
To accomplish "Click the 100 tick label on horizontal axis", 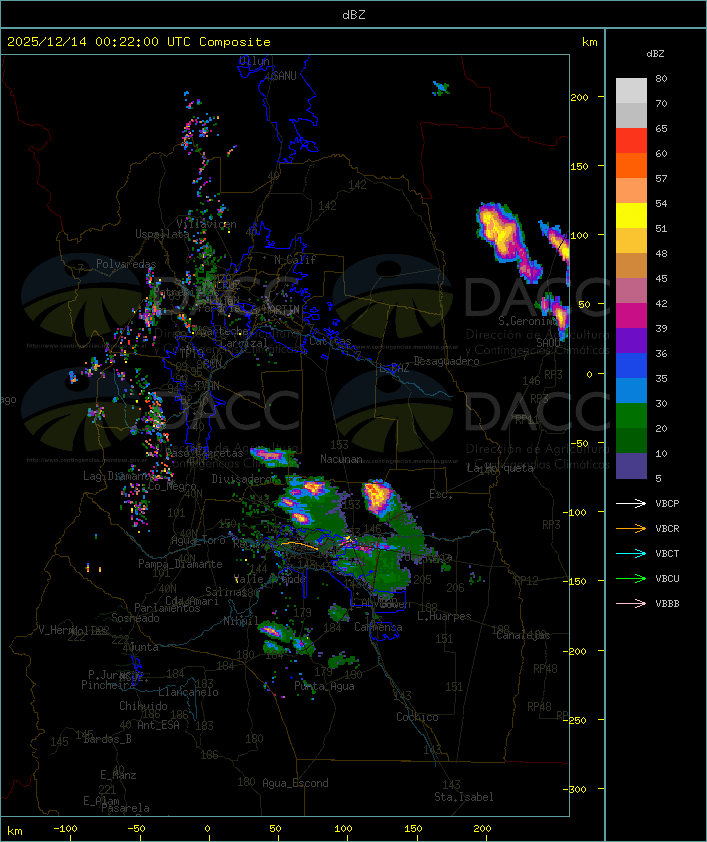I will [x=343, y=829].
